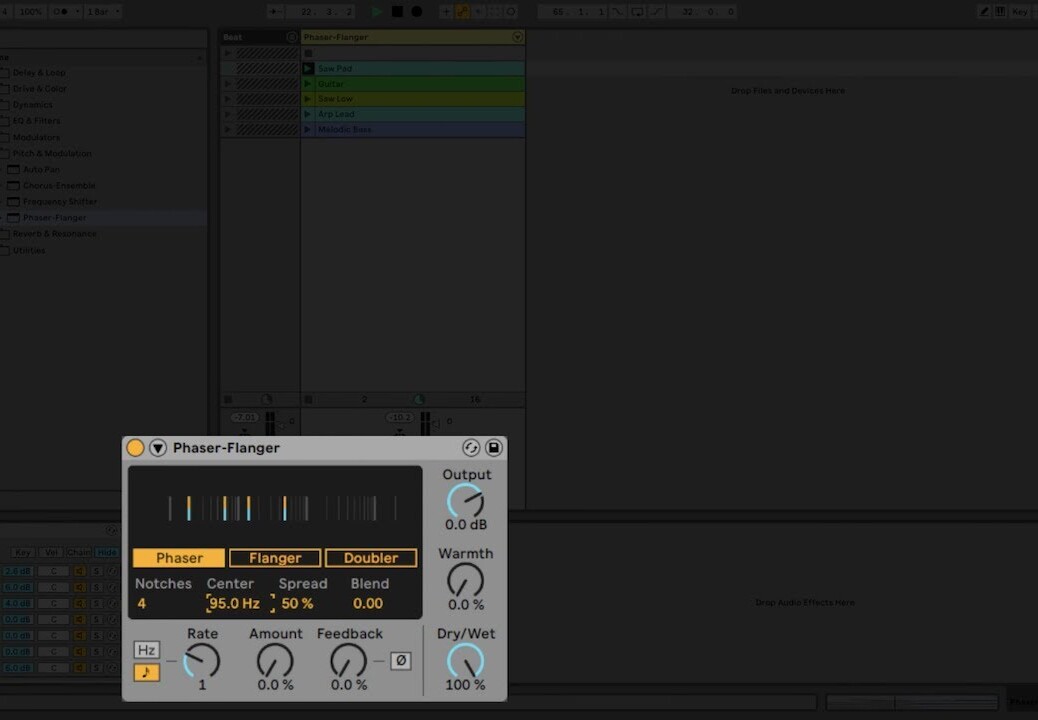Show the Chain select editor in the rack

tap(79, 552)
